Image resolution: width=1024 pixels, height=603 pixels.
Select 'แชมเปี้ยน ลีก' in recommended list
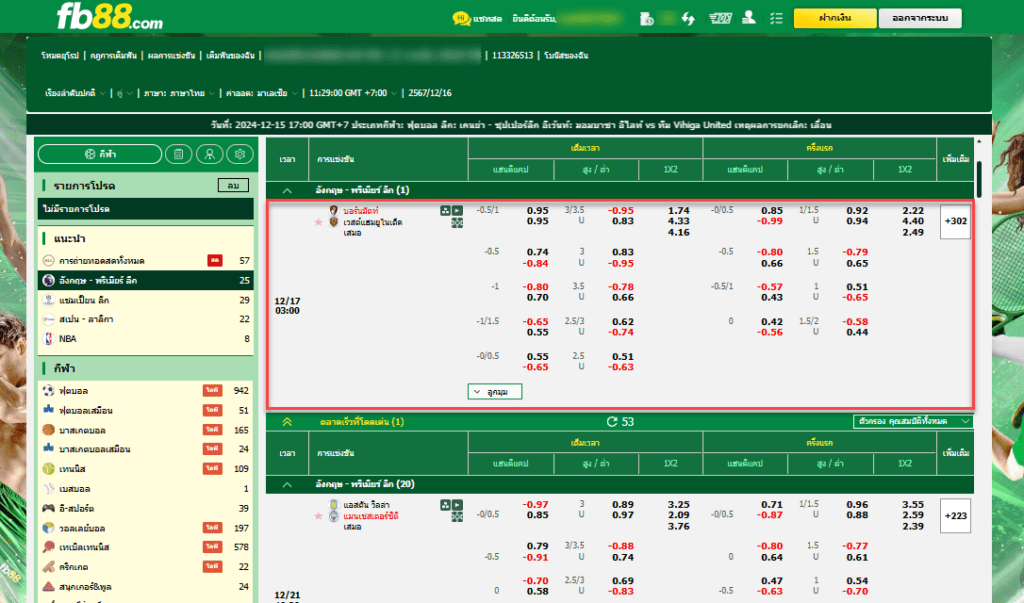pos(146,300)
